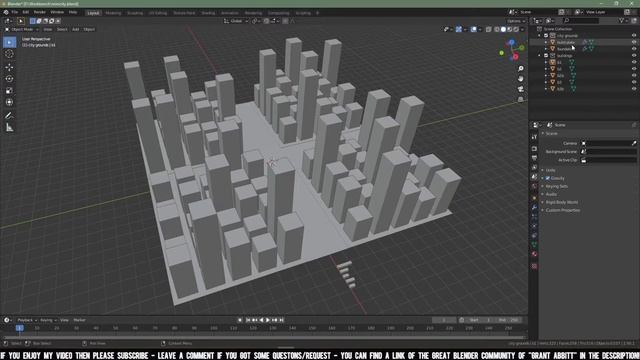The height and width of the screenshot is (360, 640).
Task: Open the Options dropdown in viewport header
Action: point(516,21)
